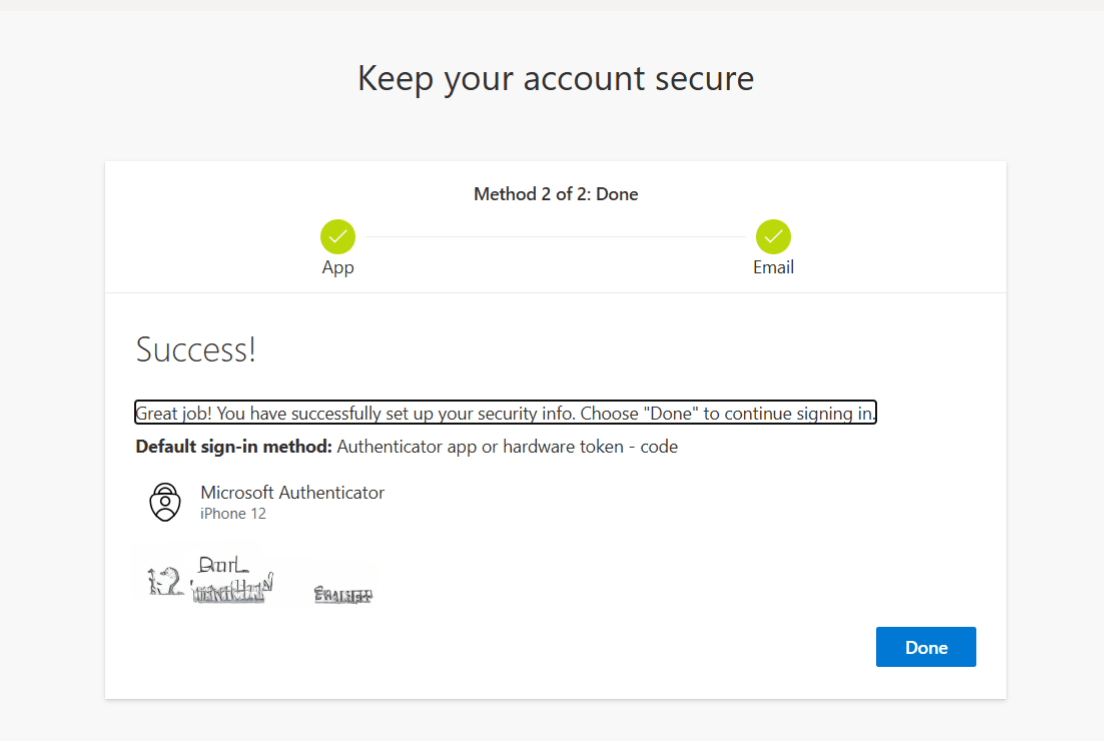Click the Microsoft Authenticator lock icon
The height and width of the screenshot is (741, 1104).
coord(165,502)
